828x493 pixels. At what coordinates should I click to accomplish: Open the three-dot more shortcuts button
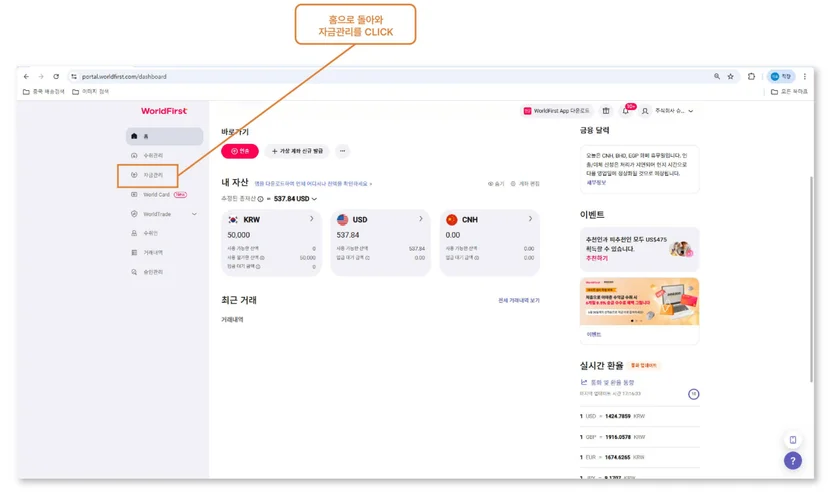(342, 151)
